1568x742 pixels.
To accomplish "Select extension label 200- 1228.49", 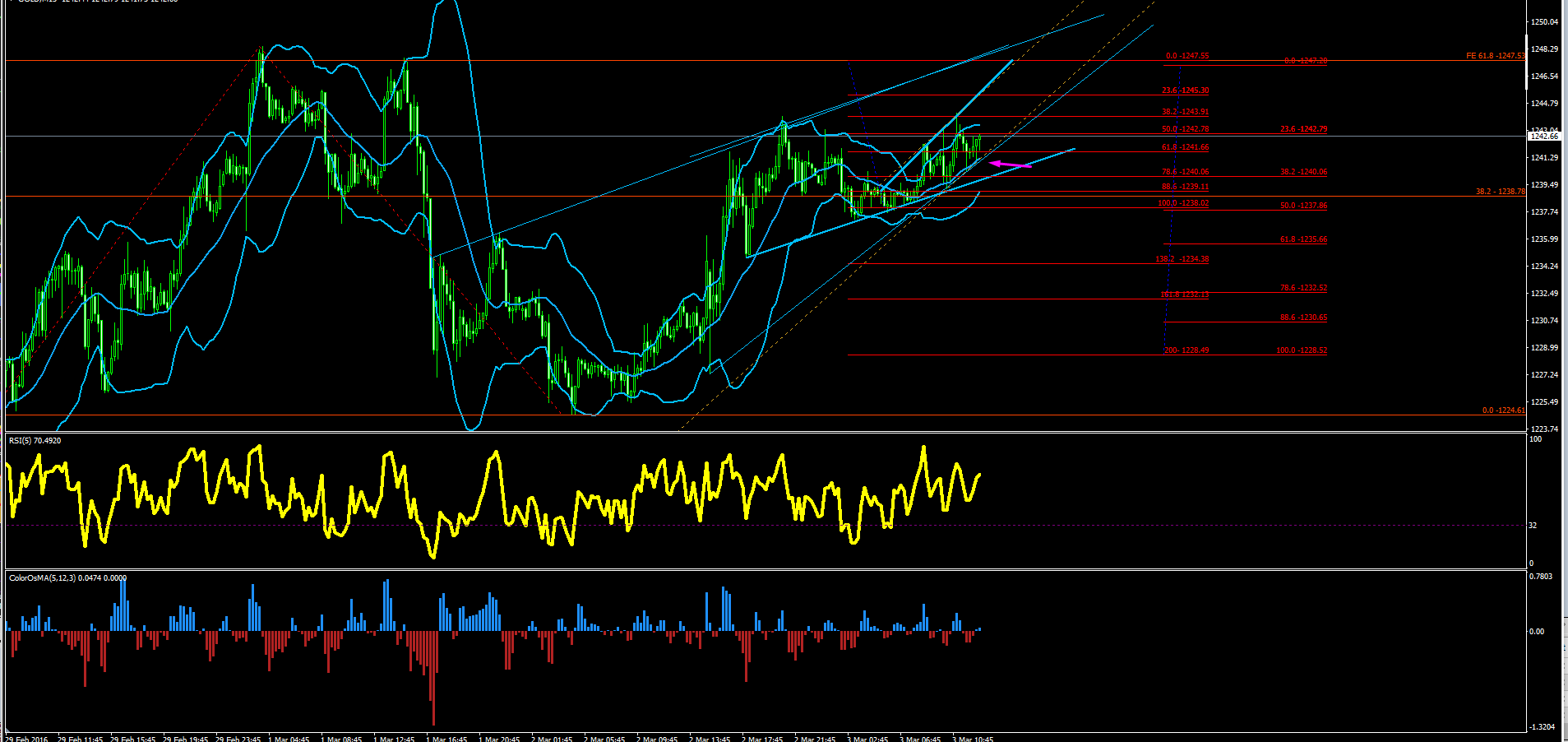I will click(x=1186, y=350).
